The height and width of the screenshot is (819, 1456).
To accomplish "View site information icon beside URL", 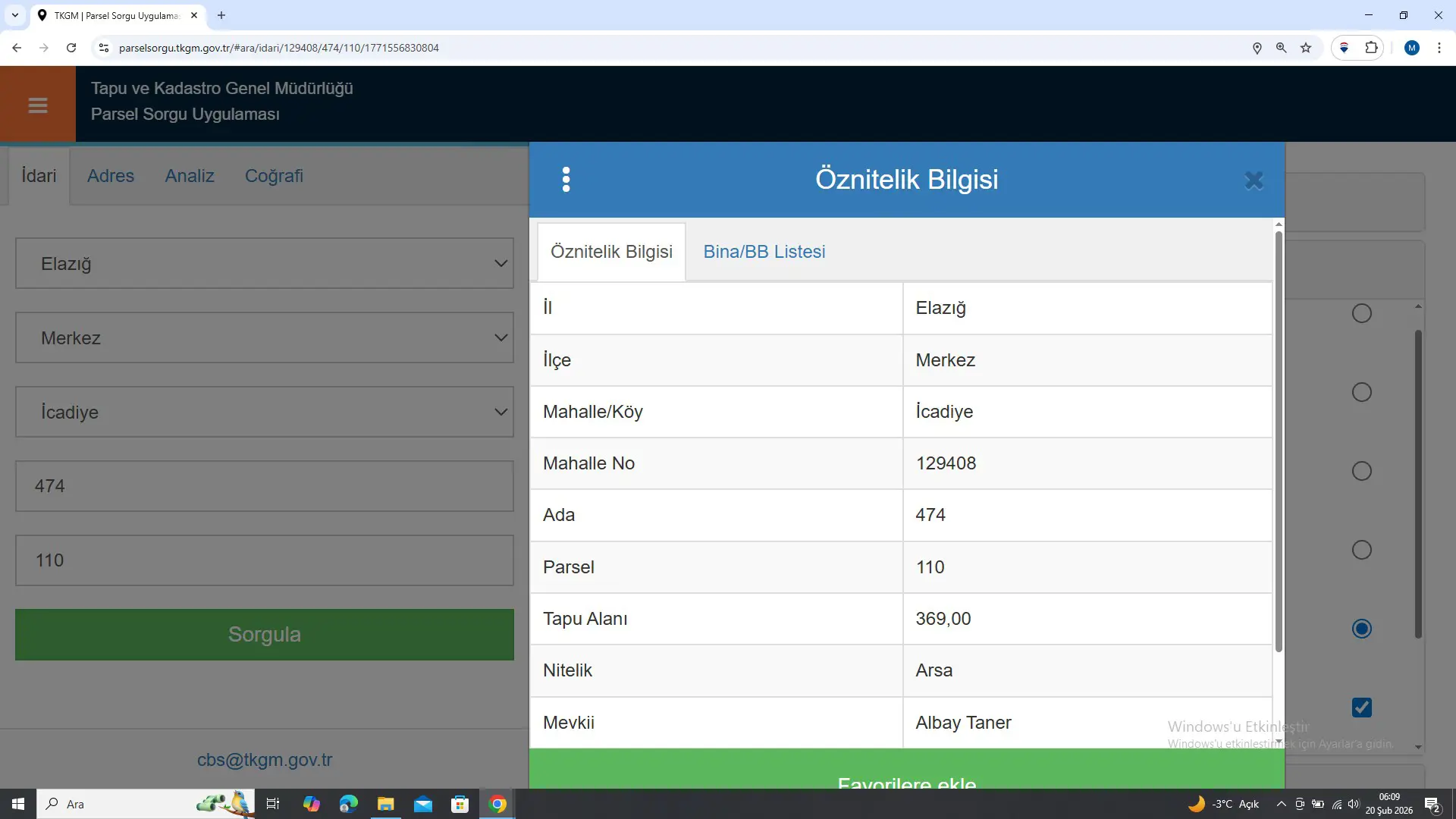I will coord(104,48).
